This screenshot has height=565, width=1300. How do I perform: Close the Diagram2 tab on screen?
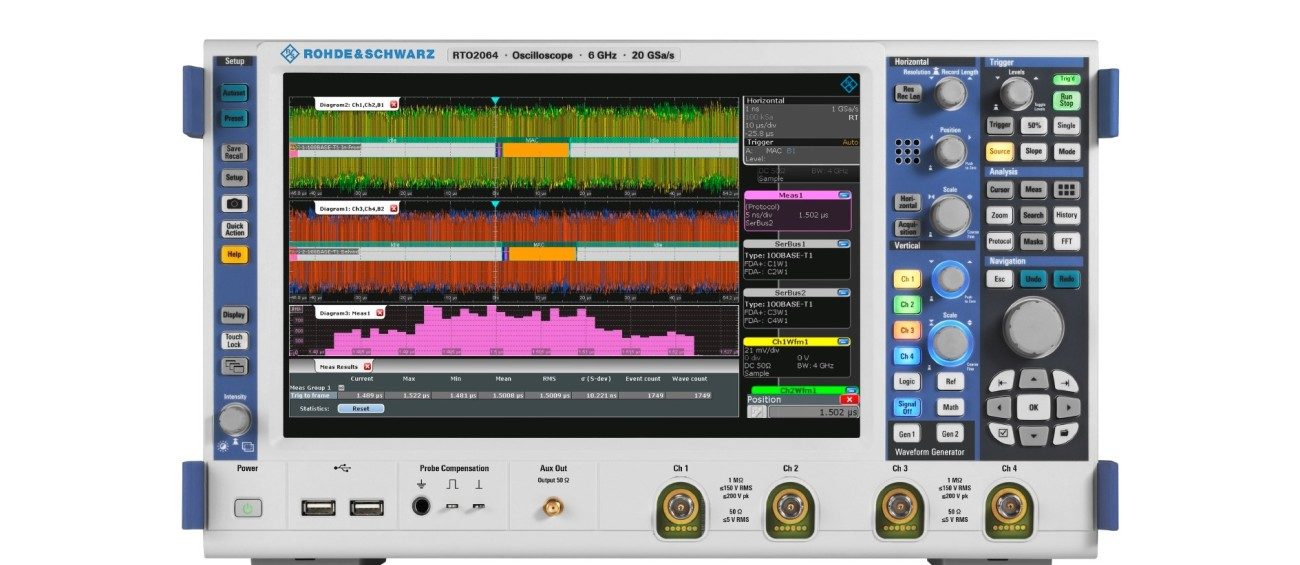394,104
